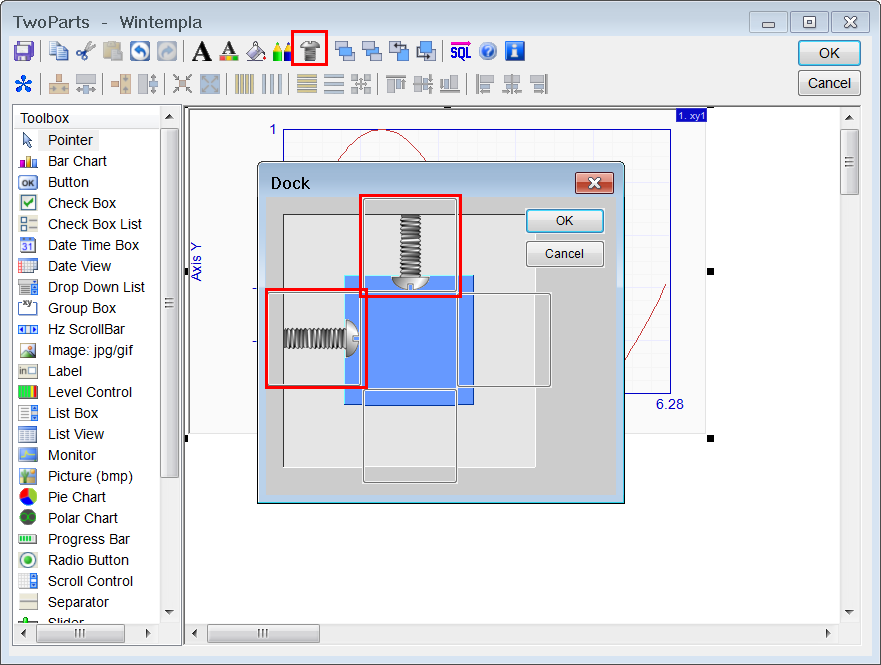Select Separator in the Toolbox
This screenshot has height=665, width=881.
click(78, 602)
